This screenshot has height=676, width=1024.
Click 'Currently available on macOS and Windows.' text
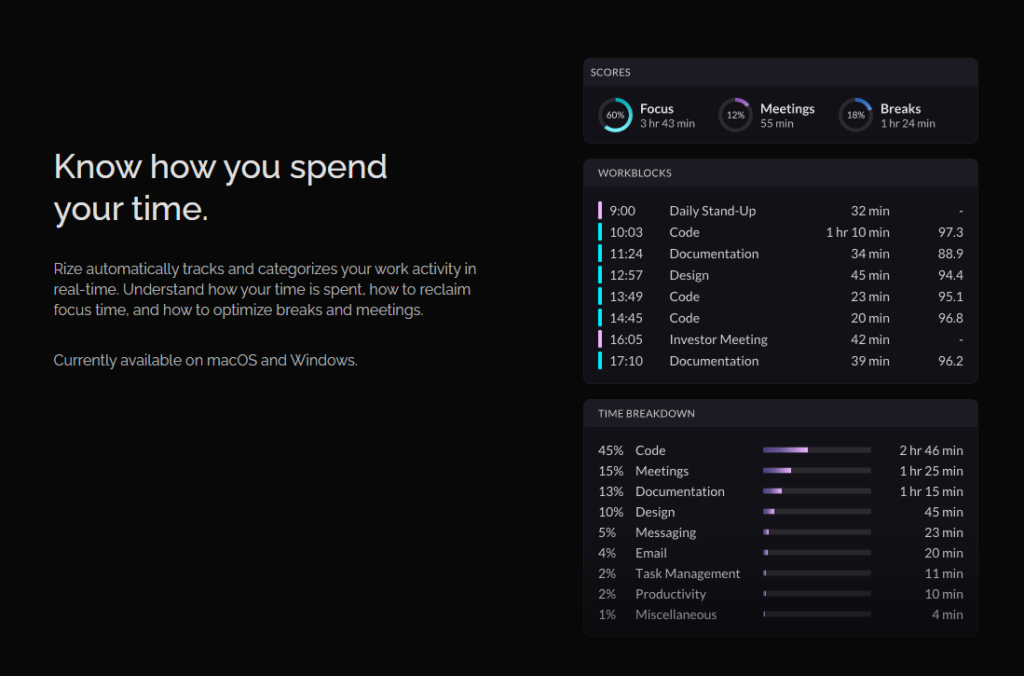point(205,361)
